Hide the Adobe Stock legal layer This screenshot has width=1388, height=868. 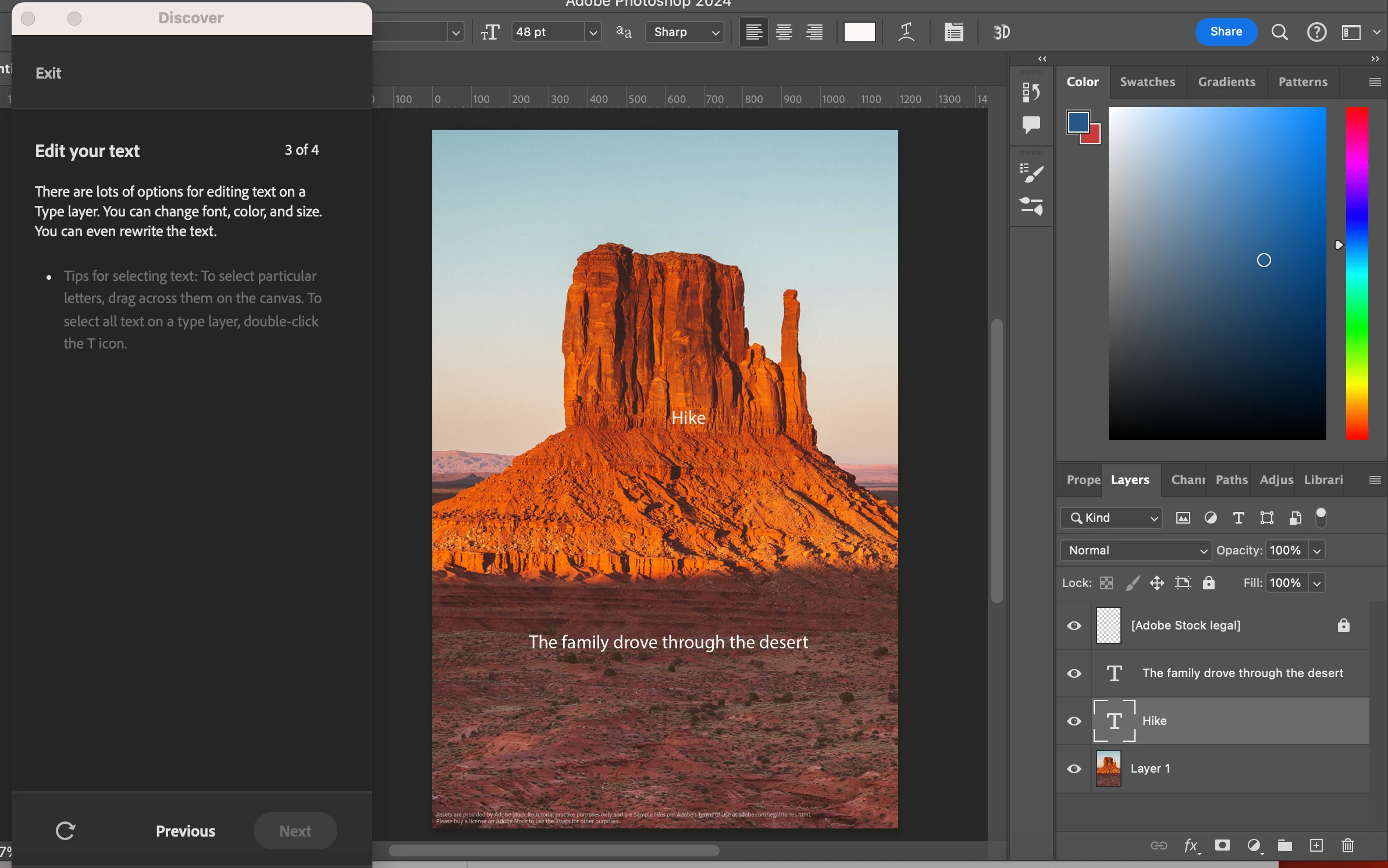point(1074,625)
